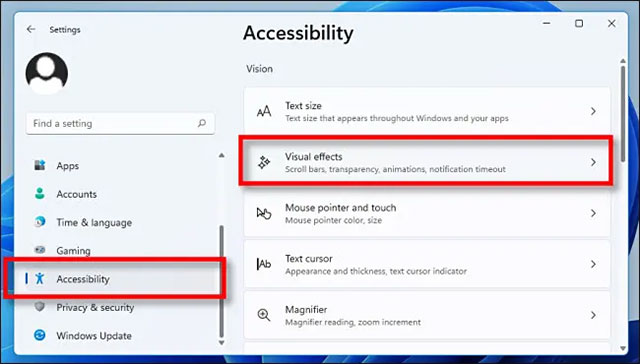Click the sidebar scrollbar thumb

[221, 281]
